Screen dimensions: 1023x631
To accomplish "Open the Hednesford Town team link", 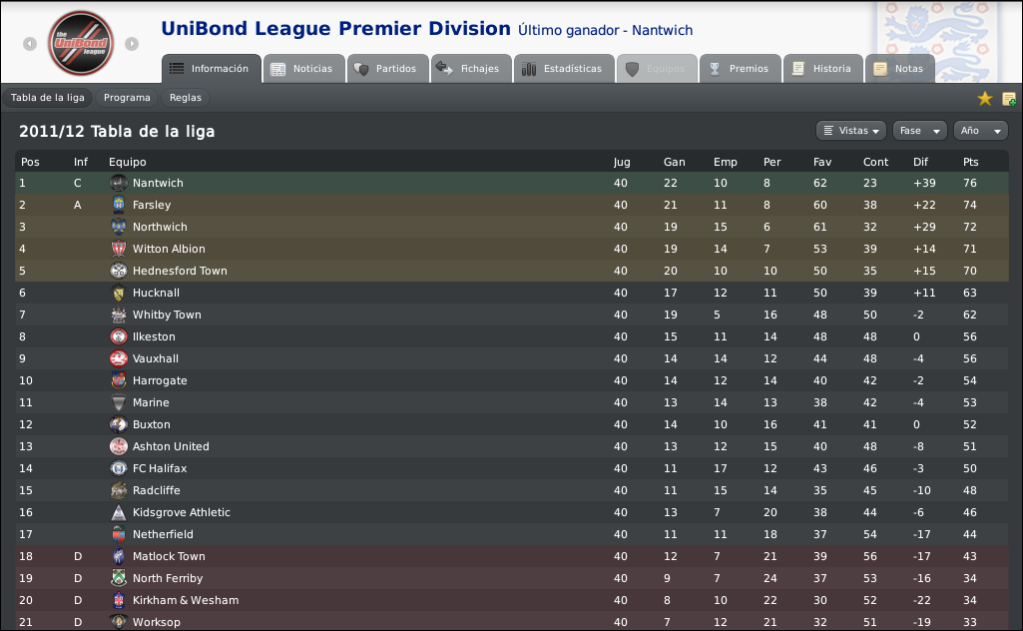I will point(179,271).
